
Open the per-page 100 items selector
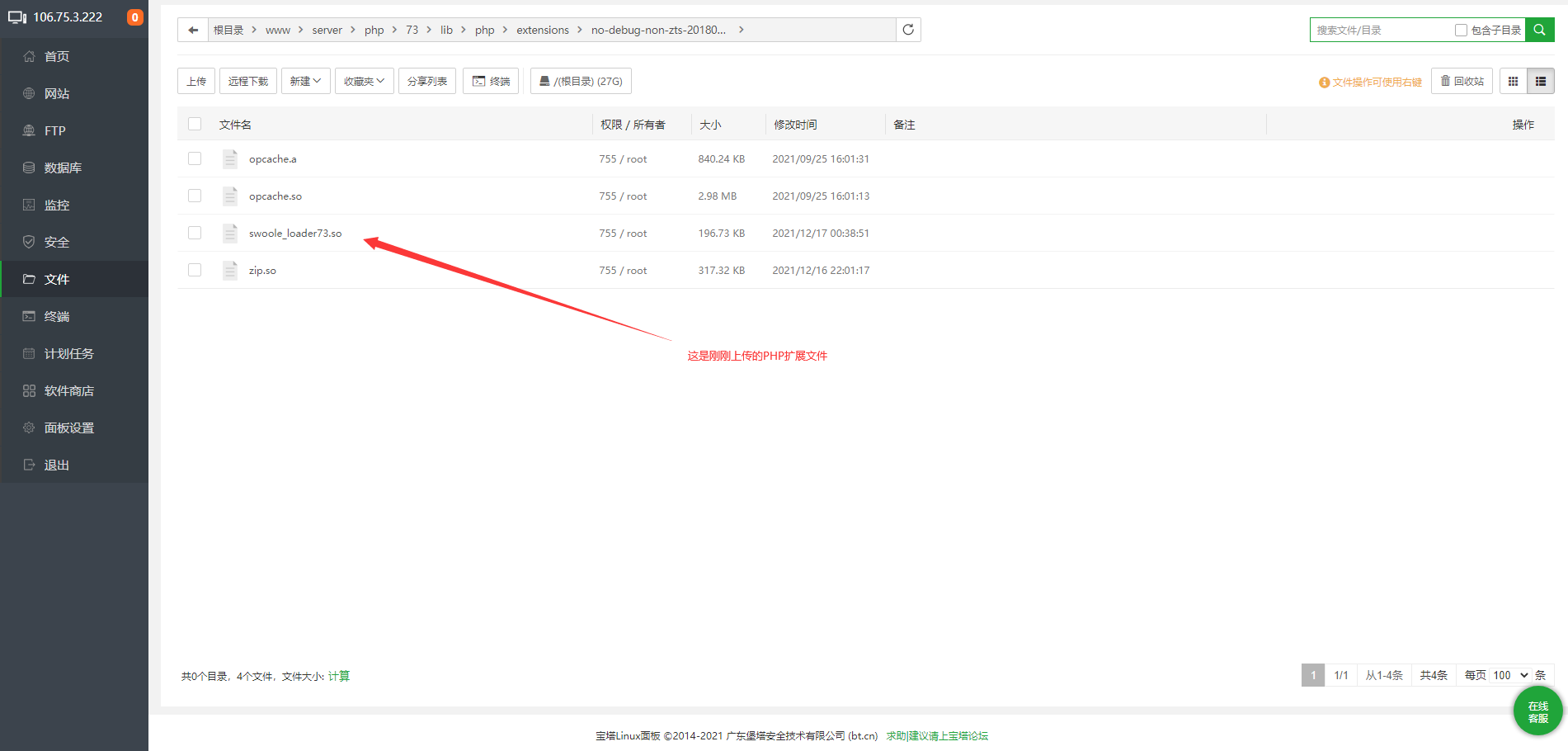click(1511, 675)
